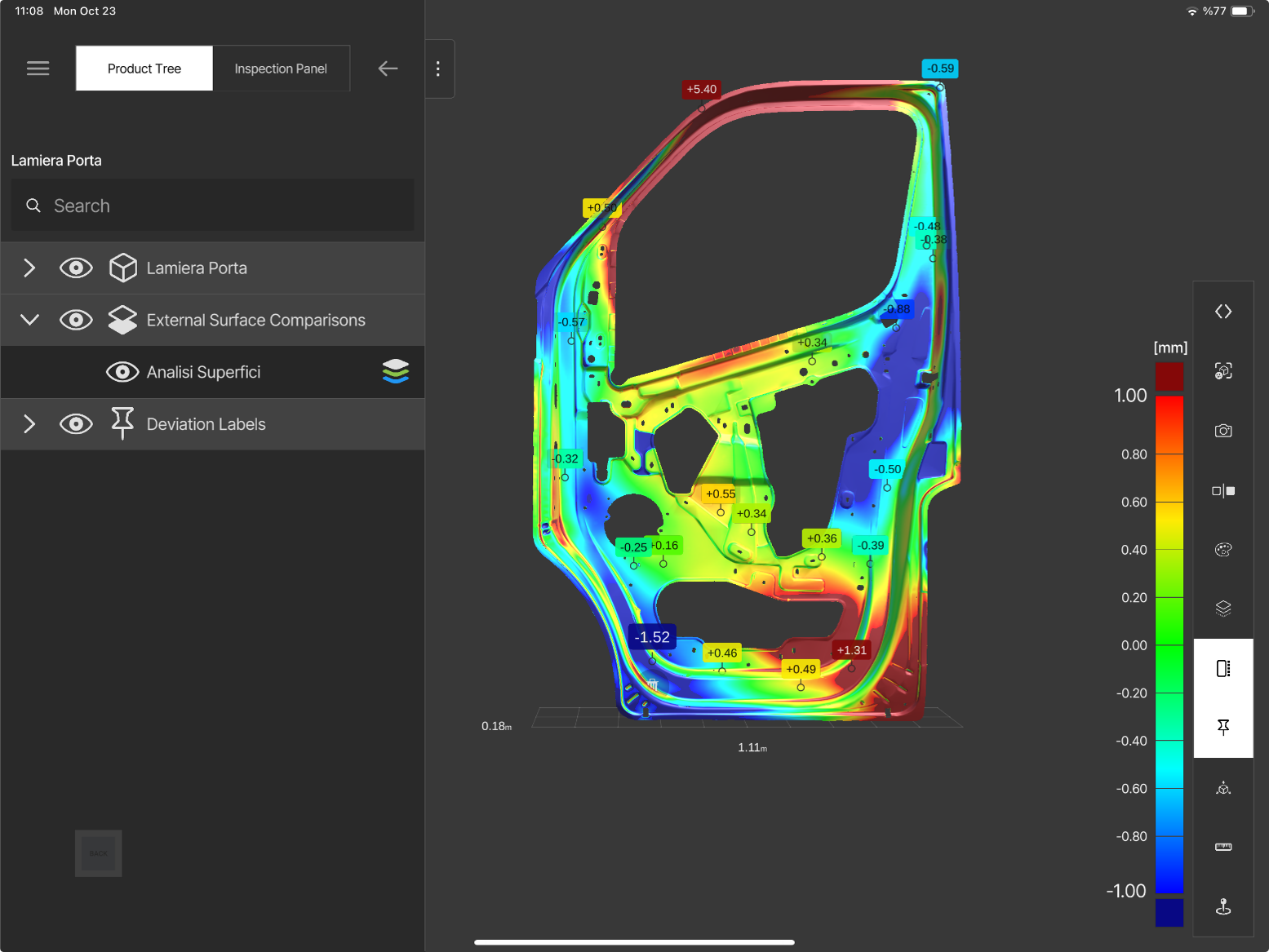Select the +0.16 deviation label
Viewport: 1269px width, 952px height.
[x=665, y=545]
